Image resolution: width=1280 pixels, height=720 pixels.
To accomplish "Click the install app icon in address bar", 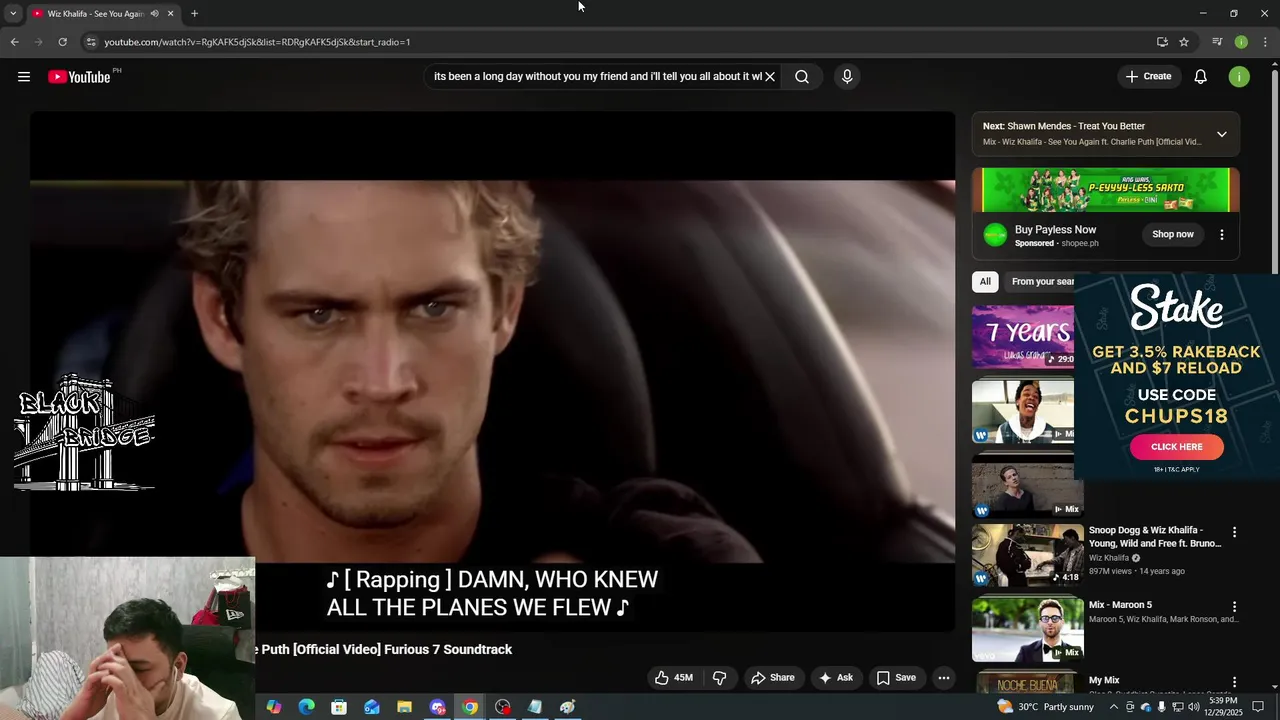I will coord(1162,42).
